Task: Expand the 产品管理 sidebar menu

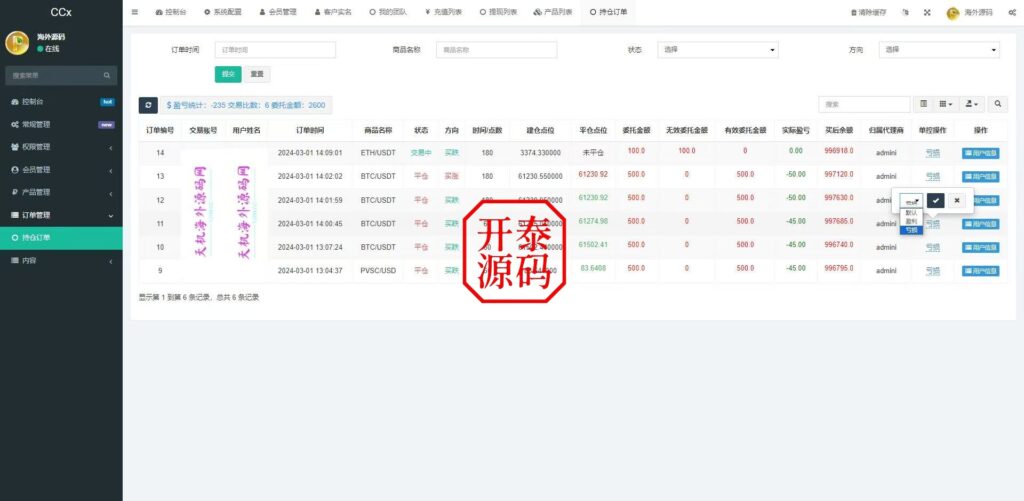Action: 61,193
